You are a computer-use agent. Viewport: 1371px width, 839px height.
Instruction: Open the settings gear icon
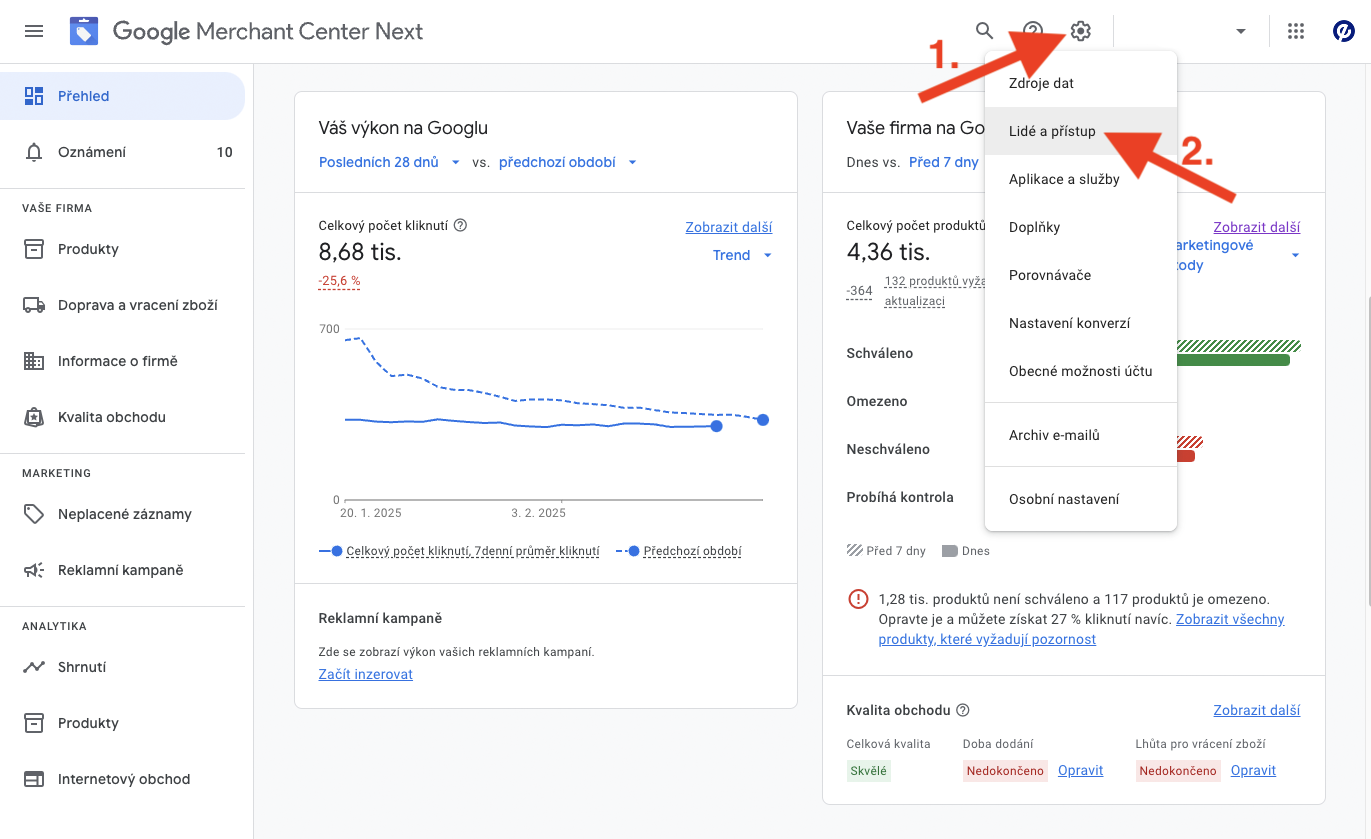coord(1081,31)
